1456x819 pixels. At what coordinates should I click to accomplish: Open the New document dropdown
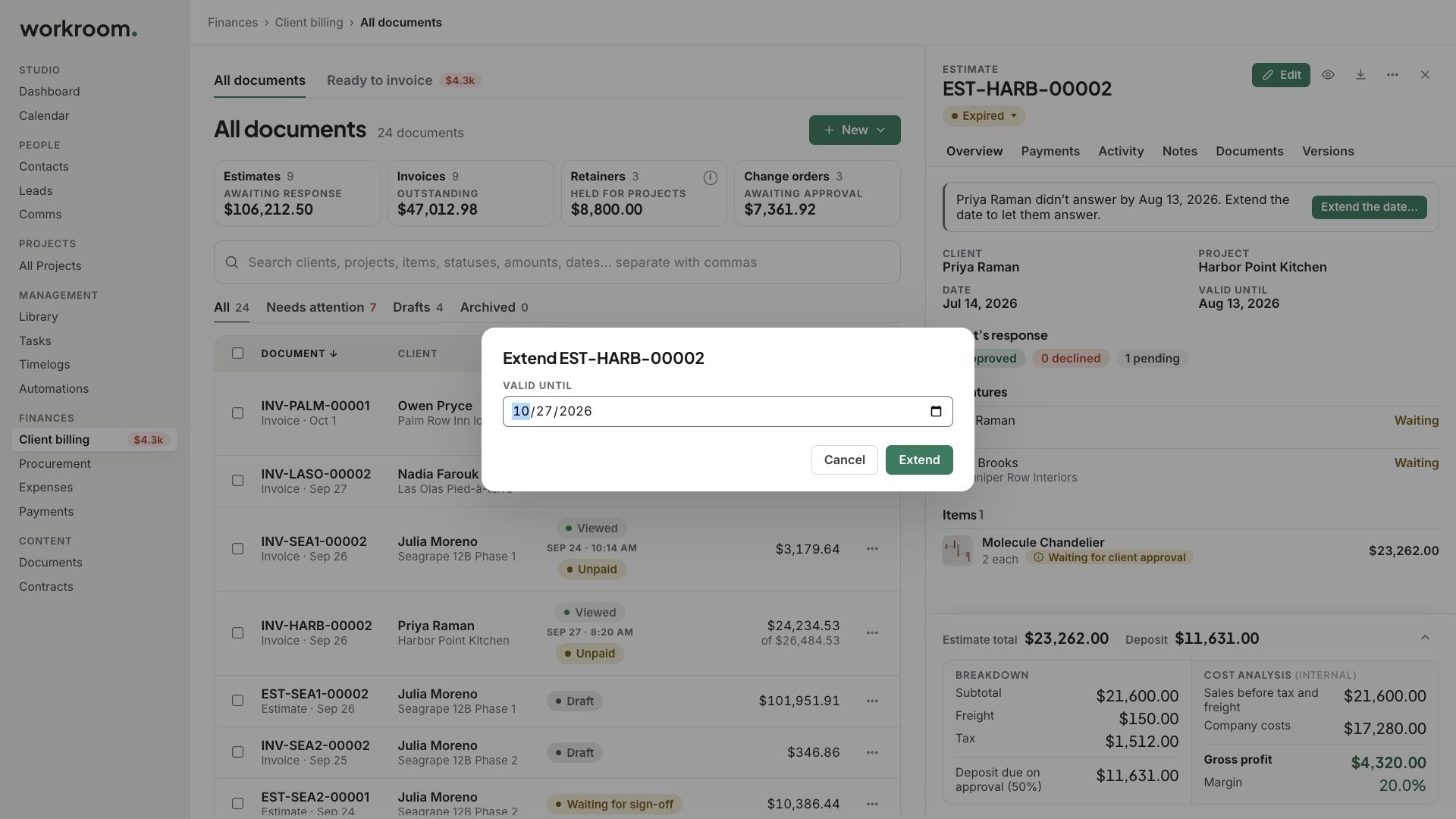(x=855, y=130)
